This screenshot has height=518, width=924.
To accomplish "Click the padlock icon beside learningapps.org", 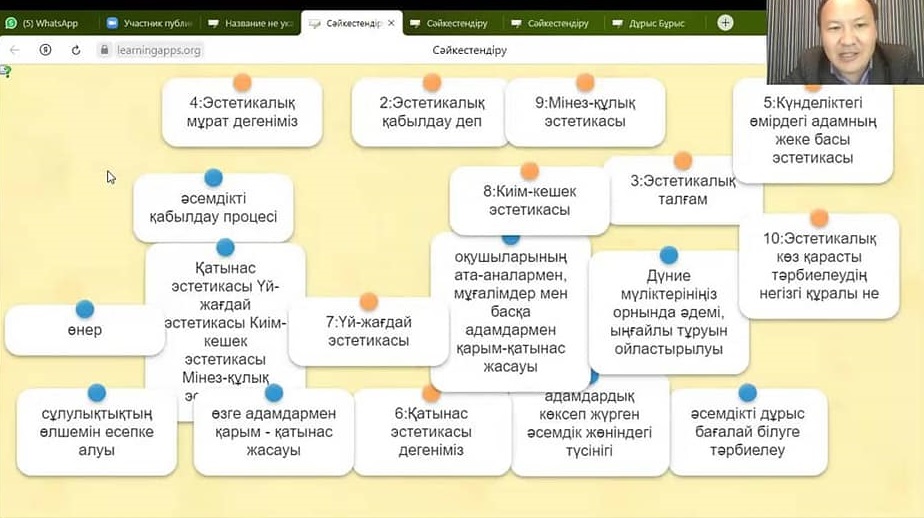I will (x=104, y=49).
